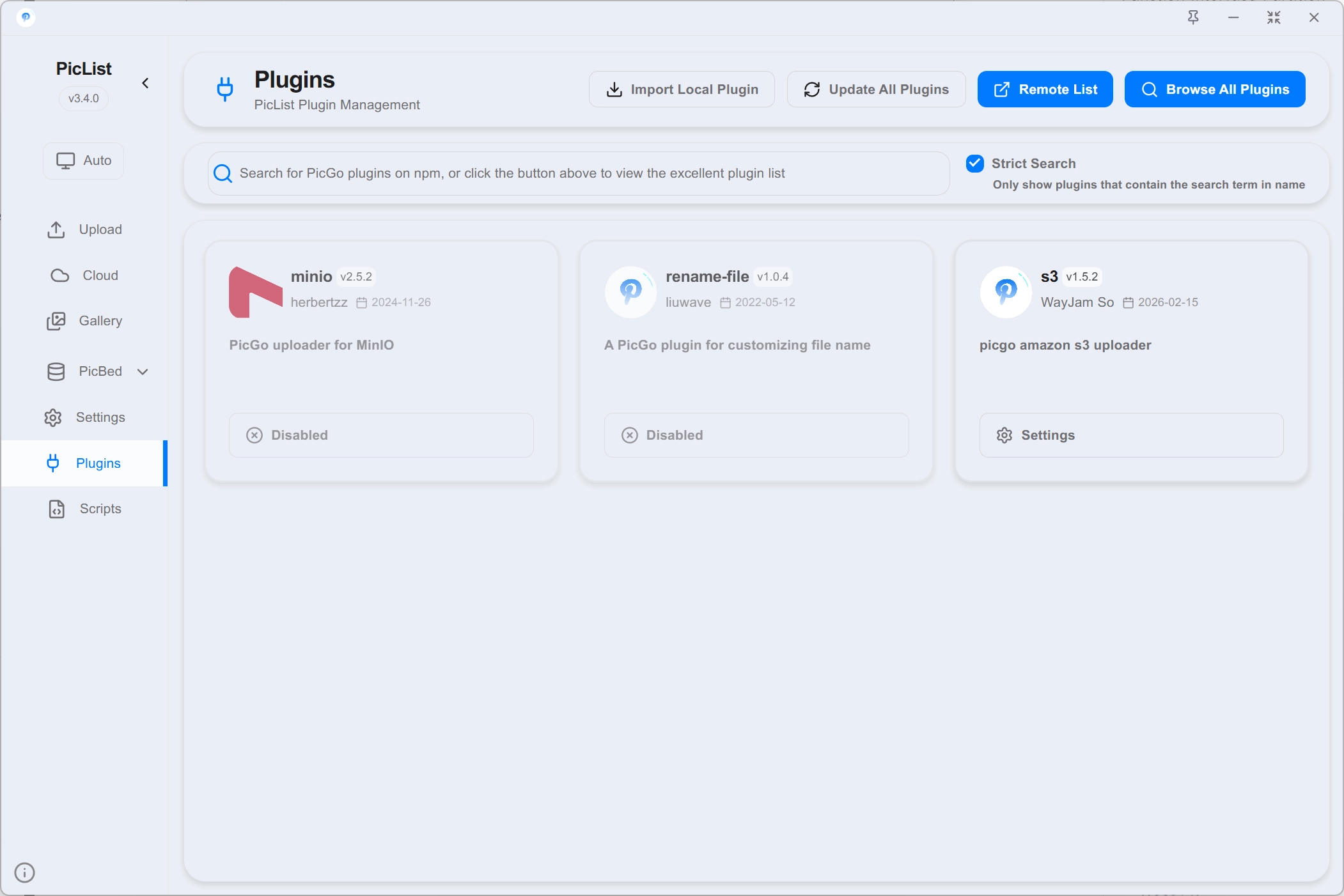The width and height of the screenshot is (1344, 896).
Task: Click Browse All Plugins
Action: 1215,89
